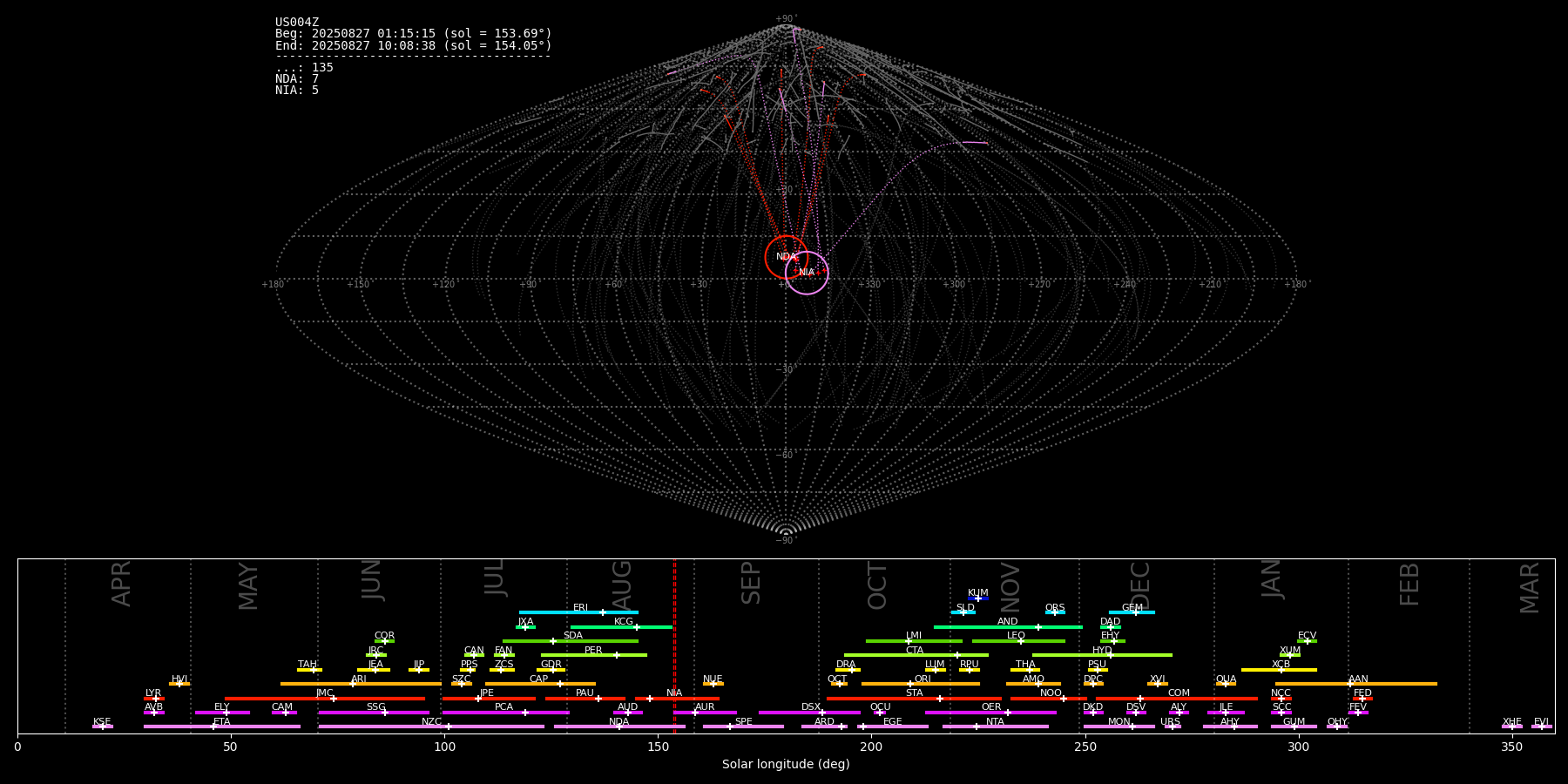
Task: Click the NDA label in the timeline
Action: (619, 722)
